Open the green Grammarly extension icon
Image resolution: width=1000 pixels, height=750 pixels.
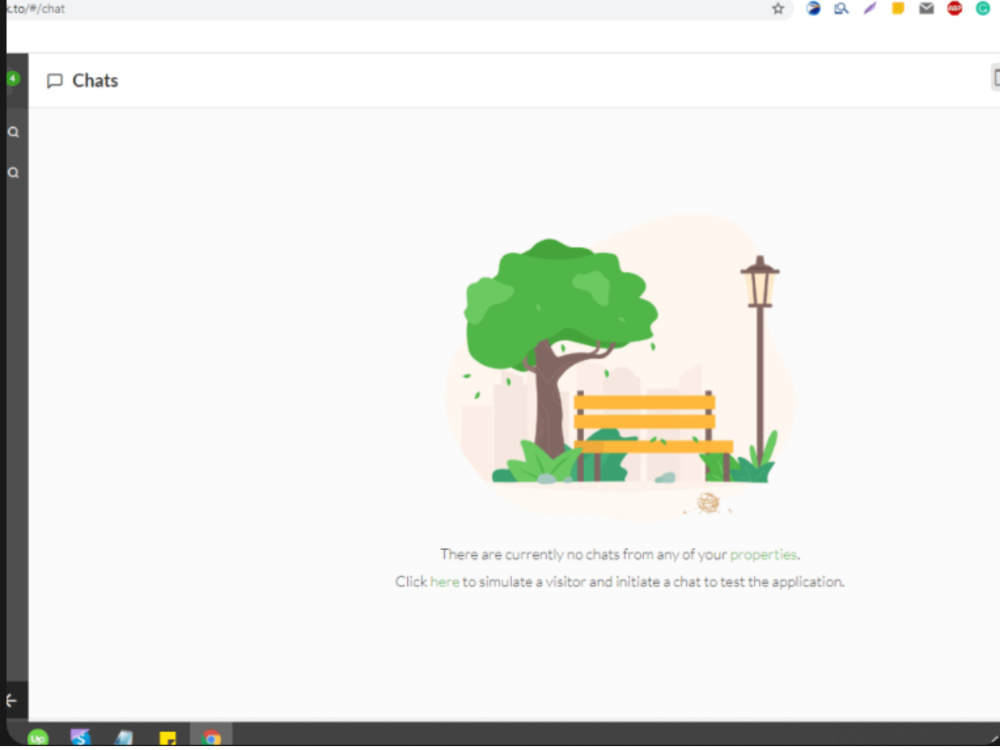[x=983, y=8]
